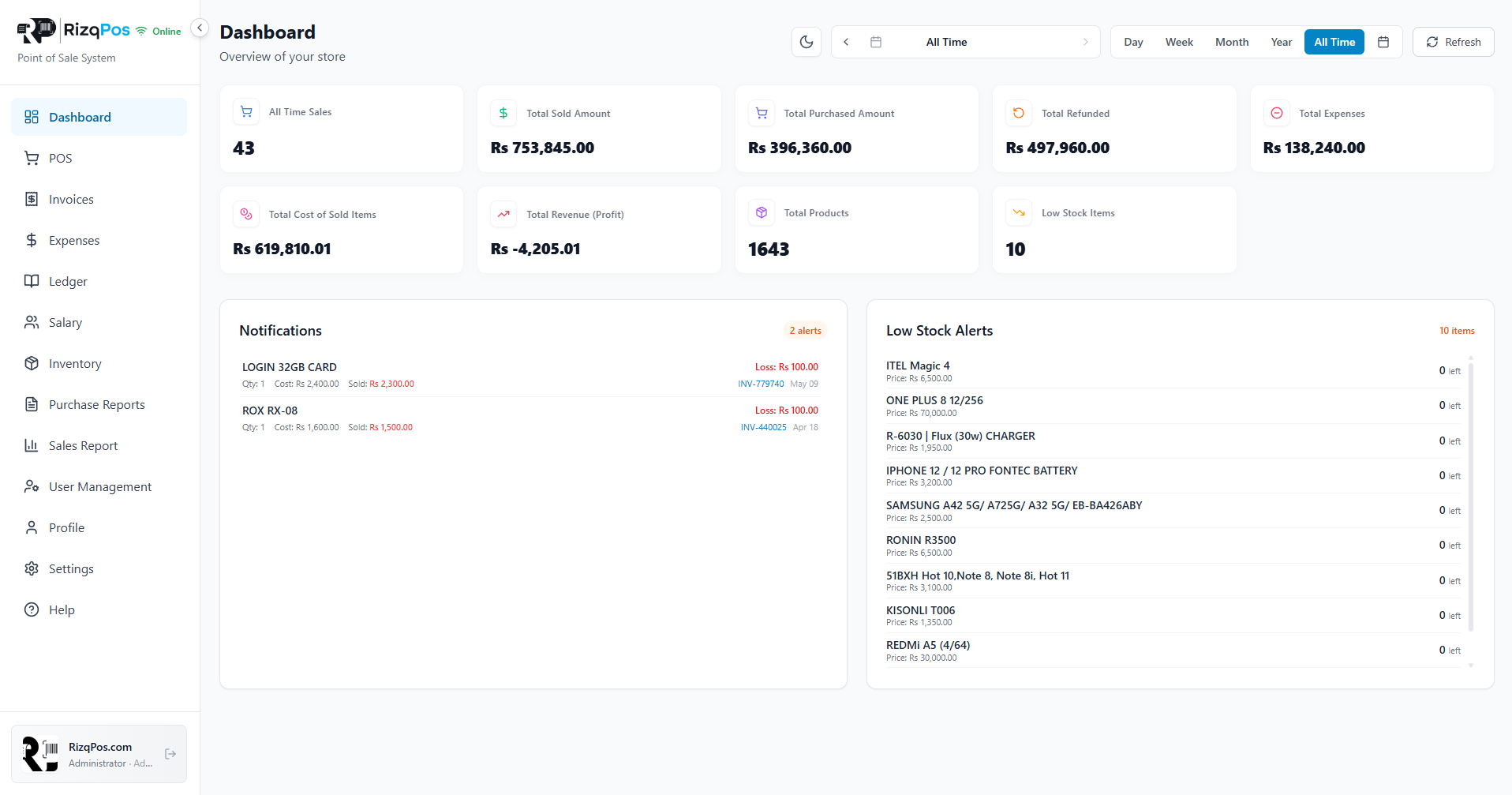The image size is (1512, 795).
Task: Select the Day filter tab
Action: 1133,42
